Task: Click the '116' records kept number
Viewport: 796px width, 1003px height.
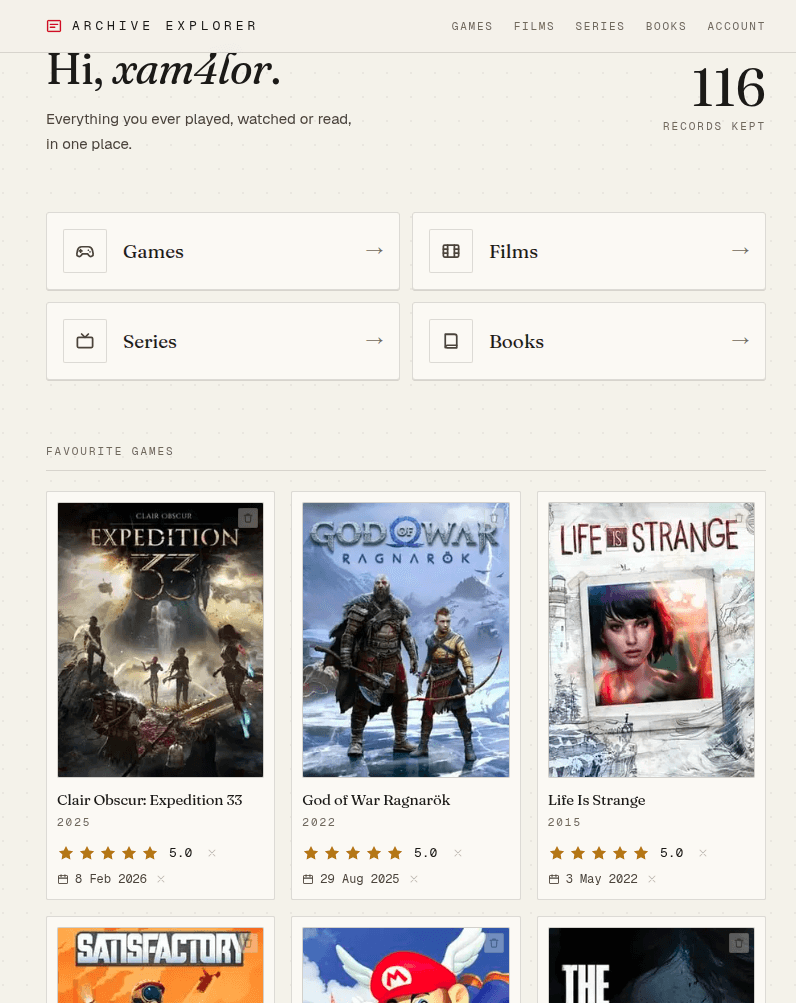Action: (728, 88)
